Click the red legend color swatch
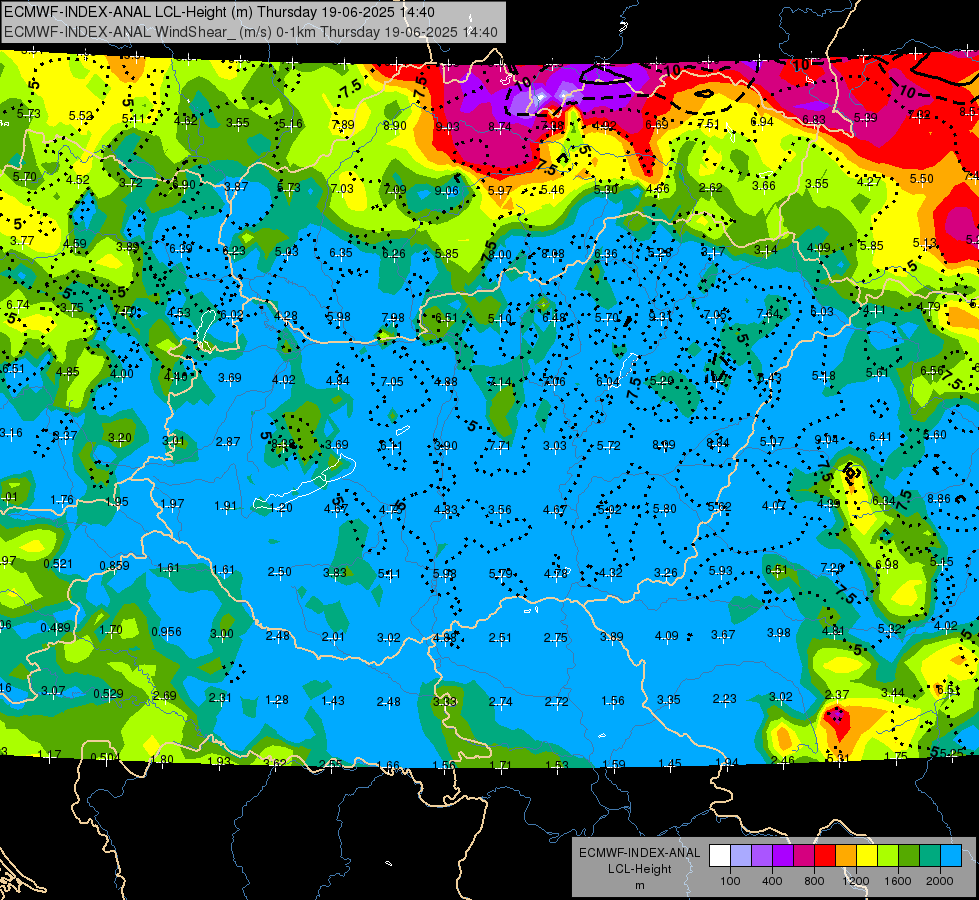Viewport: 979px width, 900px height. tap(825, 855)
